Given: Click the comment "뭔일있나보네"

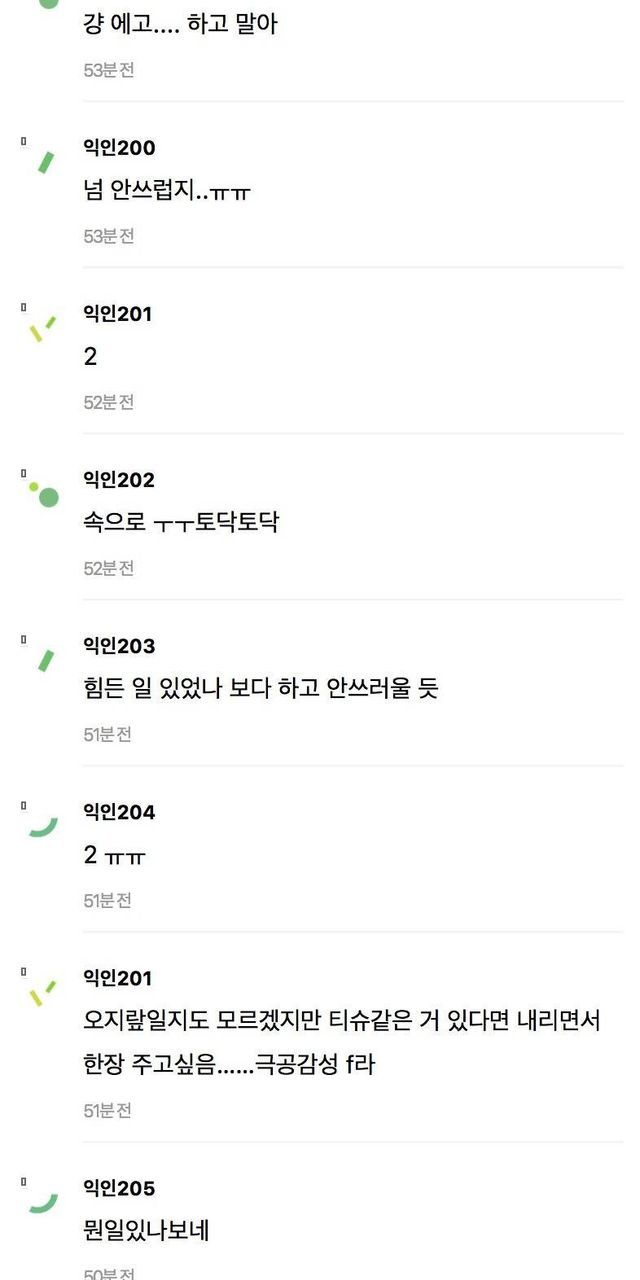Looking at the screenshot, I should [x=146, y=1230].
